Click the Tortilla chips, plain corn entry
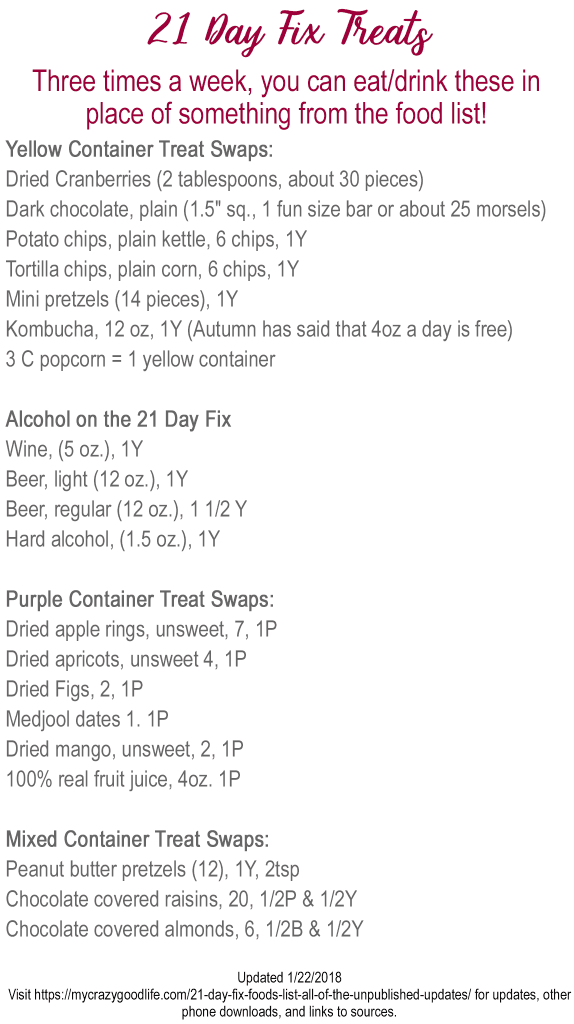The image size is (574, 1024). (151, 270)
